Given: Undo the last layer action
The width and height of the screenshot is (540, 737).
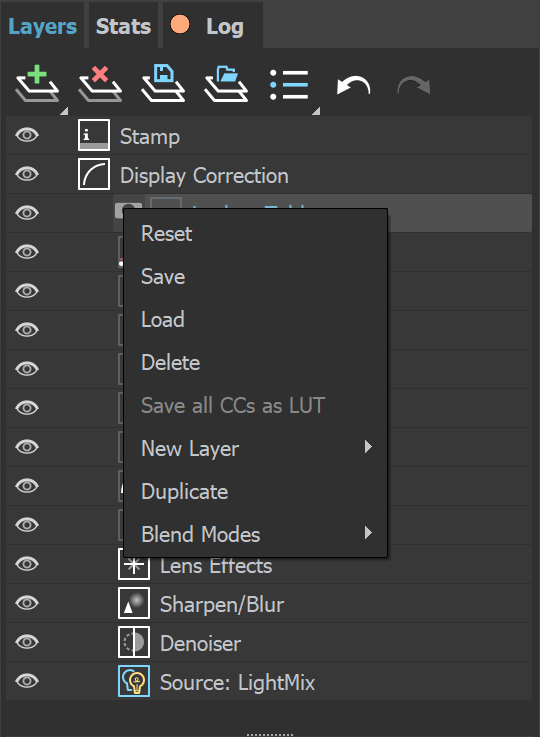Looking at the screenshot, I should (x=353, y=86).
